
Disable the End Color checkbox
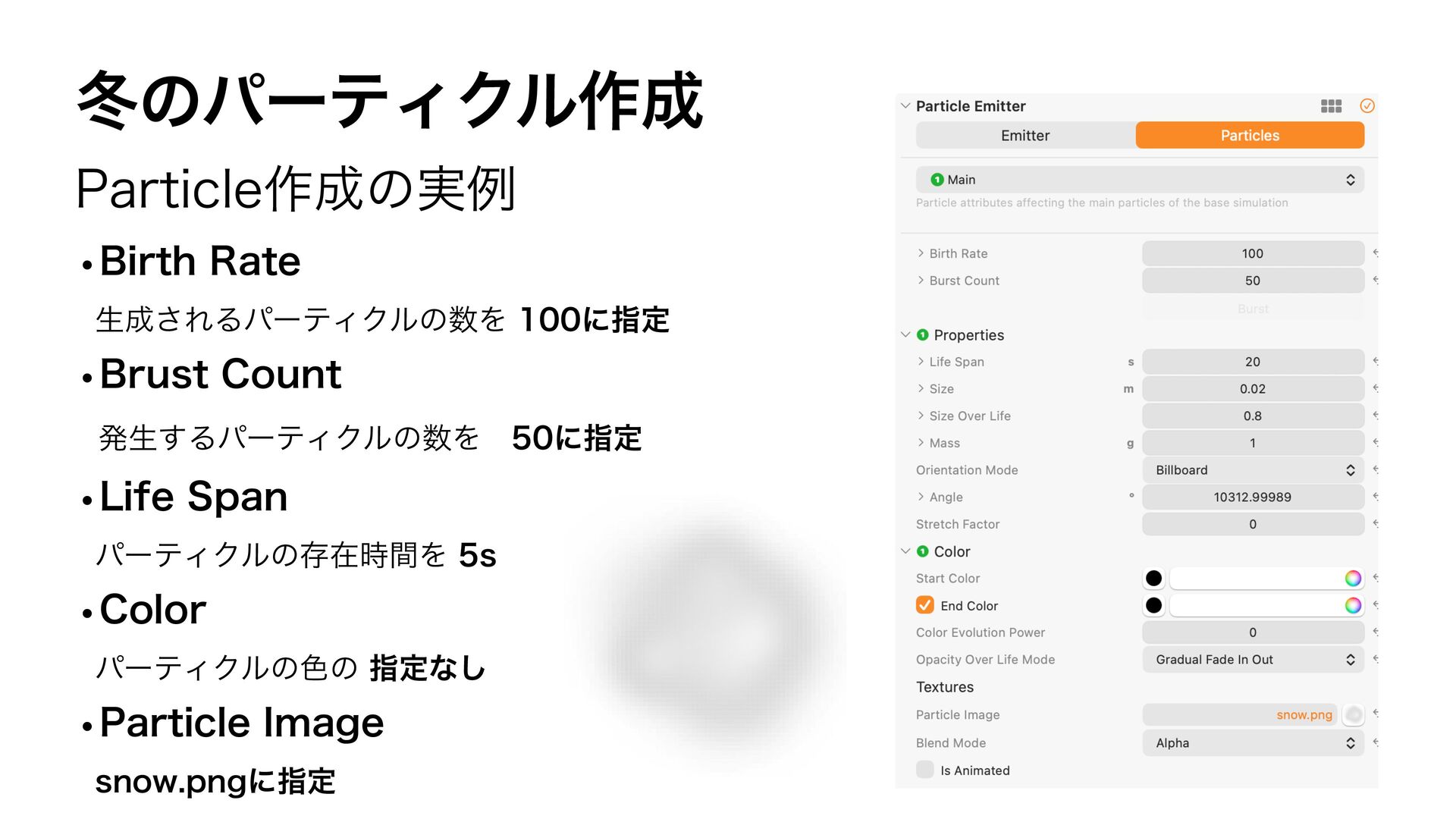click(925, 605)
